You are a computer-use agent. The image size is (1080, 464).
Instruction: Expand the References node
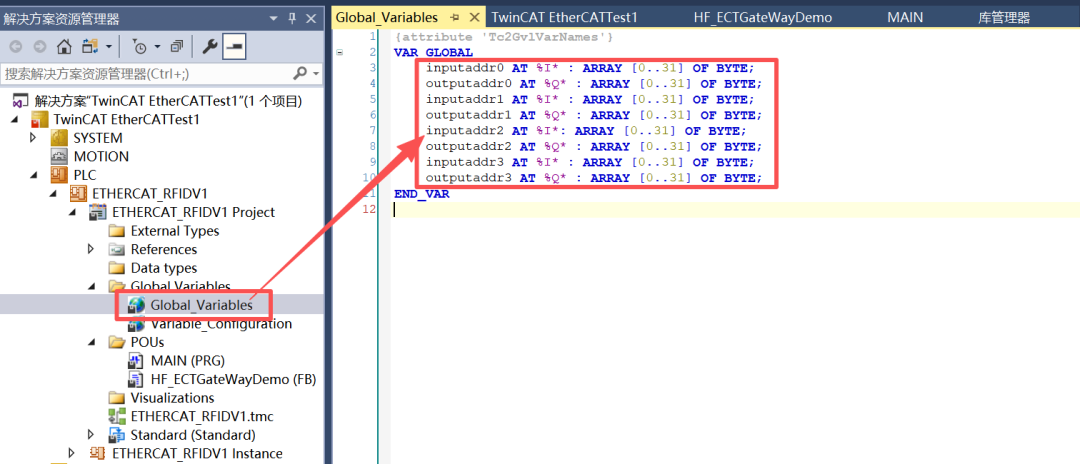(91, 249)
